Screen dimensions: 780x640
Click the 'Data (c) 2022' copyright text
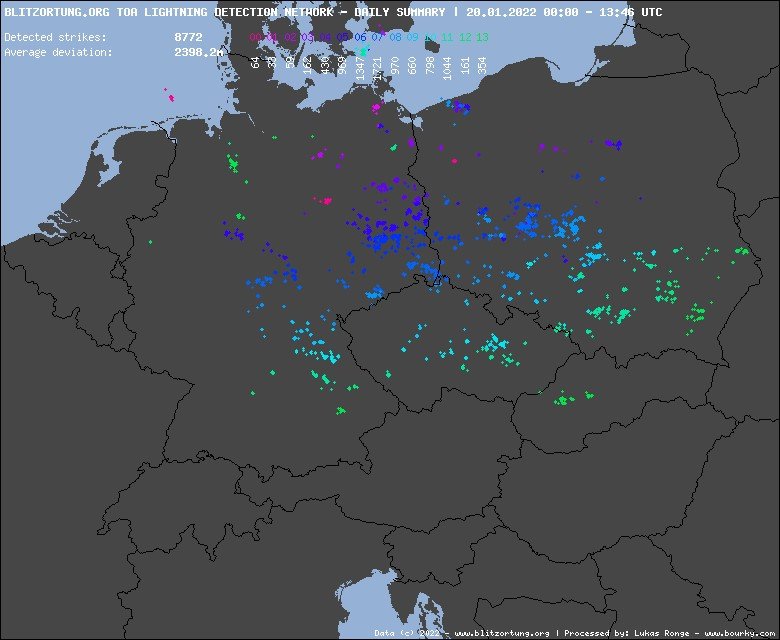pyautogui.click(x=410, y=633)
